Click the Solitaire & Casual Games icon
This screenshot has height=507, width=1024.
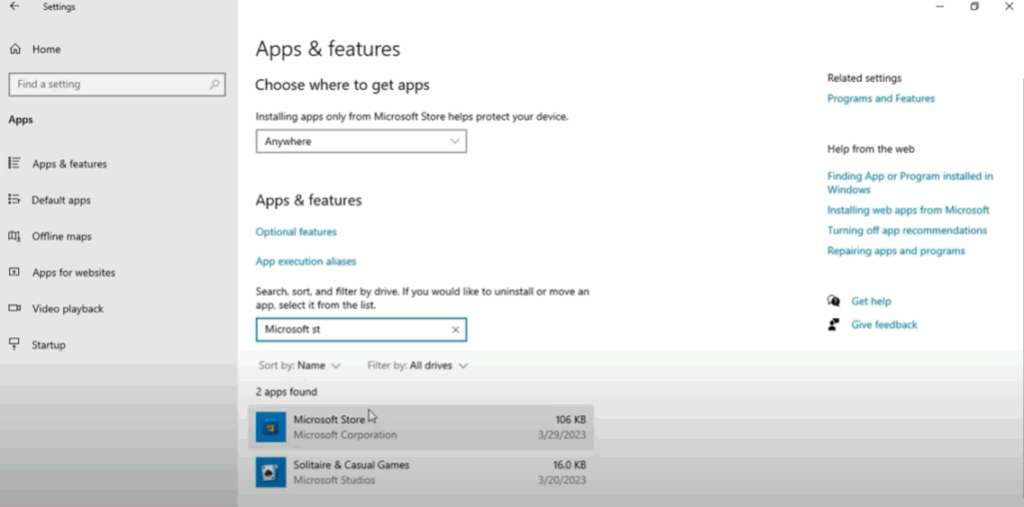click(270, 472)
